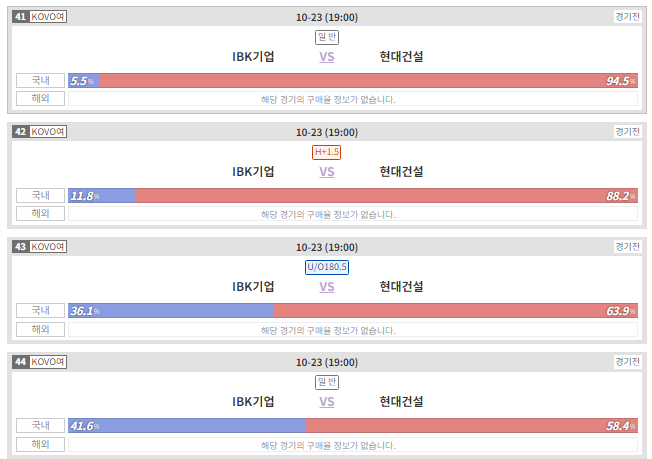652x459 pixels.
Task: Click the 현대건설 team name in match 44
Action: [x=401, y=402]
